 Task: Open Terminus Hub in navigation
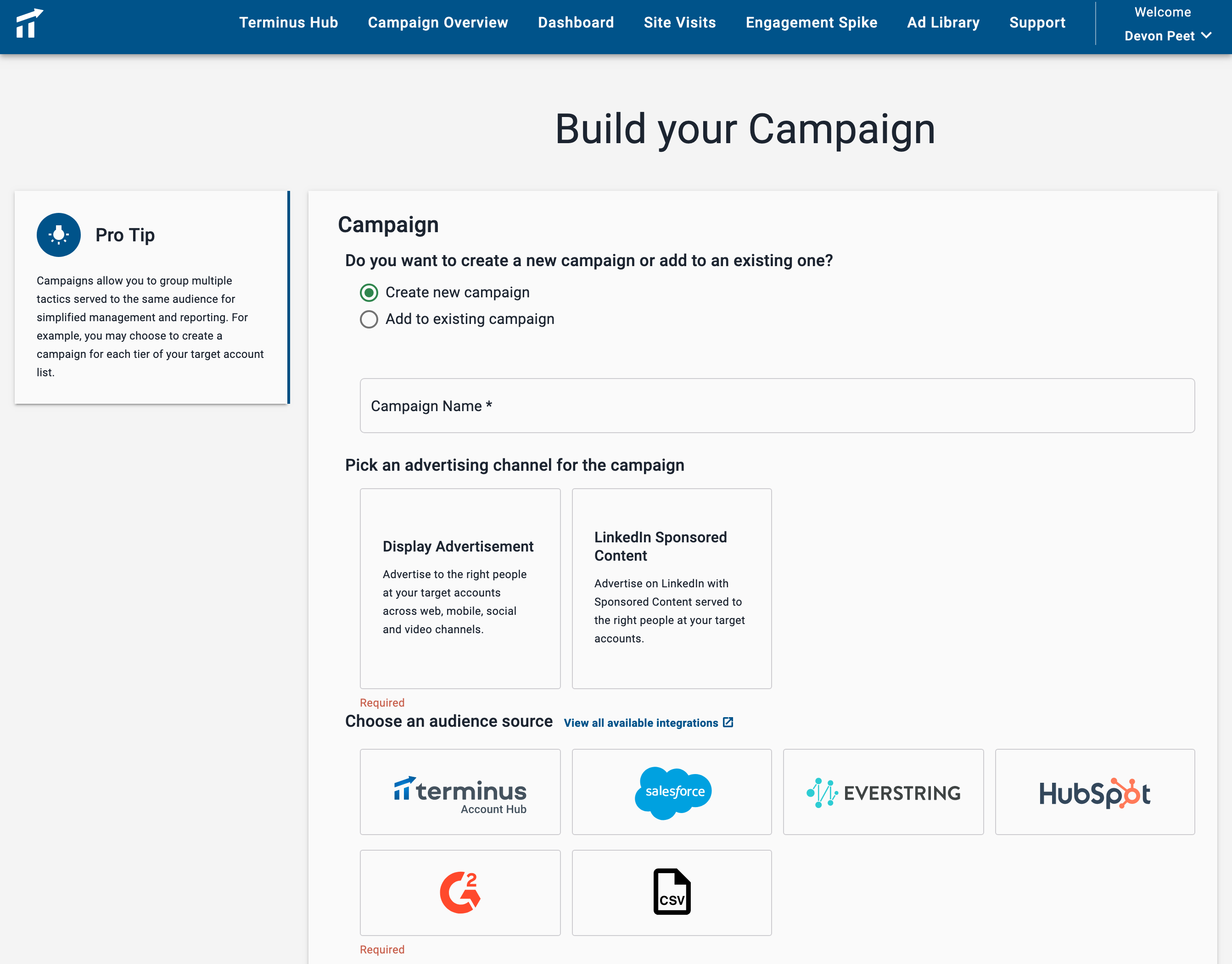[x=289, y=22]
